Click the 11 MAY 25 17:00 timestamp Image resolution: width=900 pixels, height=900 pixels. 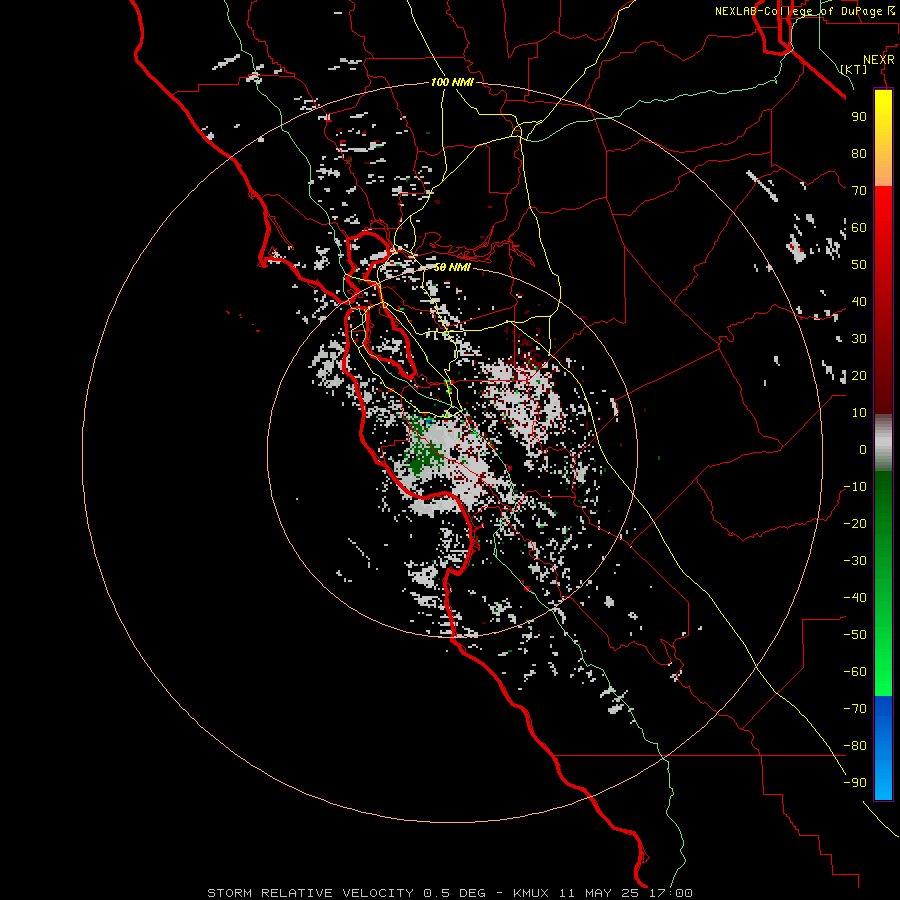[x=626, y=893]
